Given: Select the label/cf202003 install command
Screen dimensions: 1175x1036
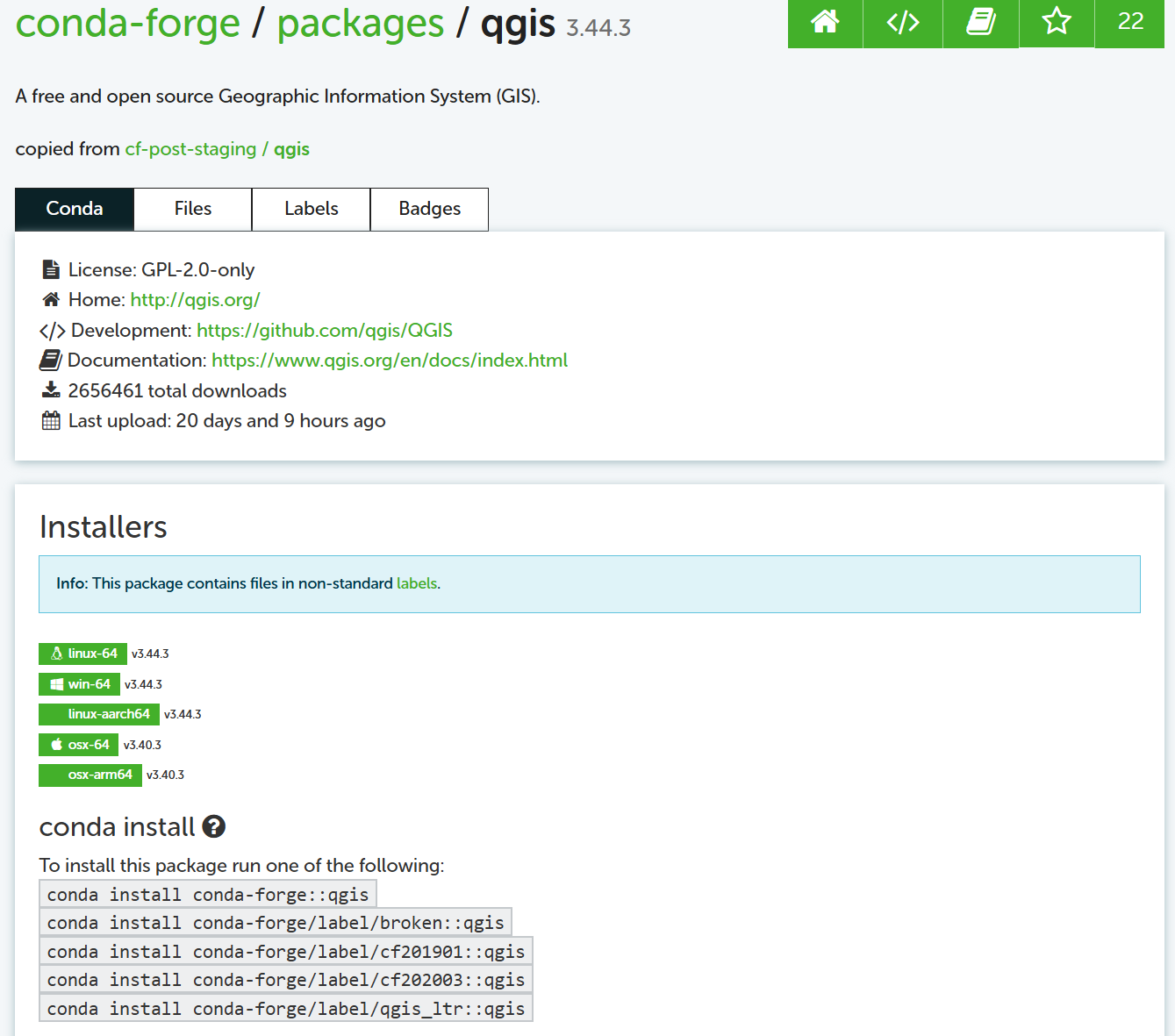Looking at the screenshot, I should point(286,980).
